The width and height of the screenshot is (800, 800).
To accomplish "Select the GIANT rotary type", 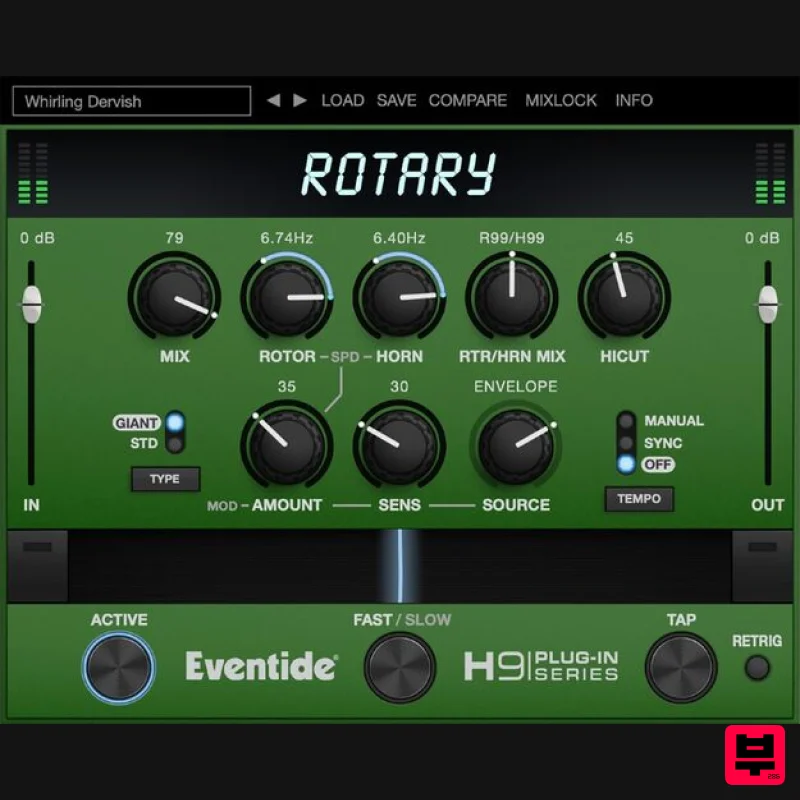I will tap(135, 422).
